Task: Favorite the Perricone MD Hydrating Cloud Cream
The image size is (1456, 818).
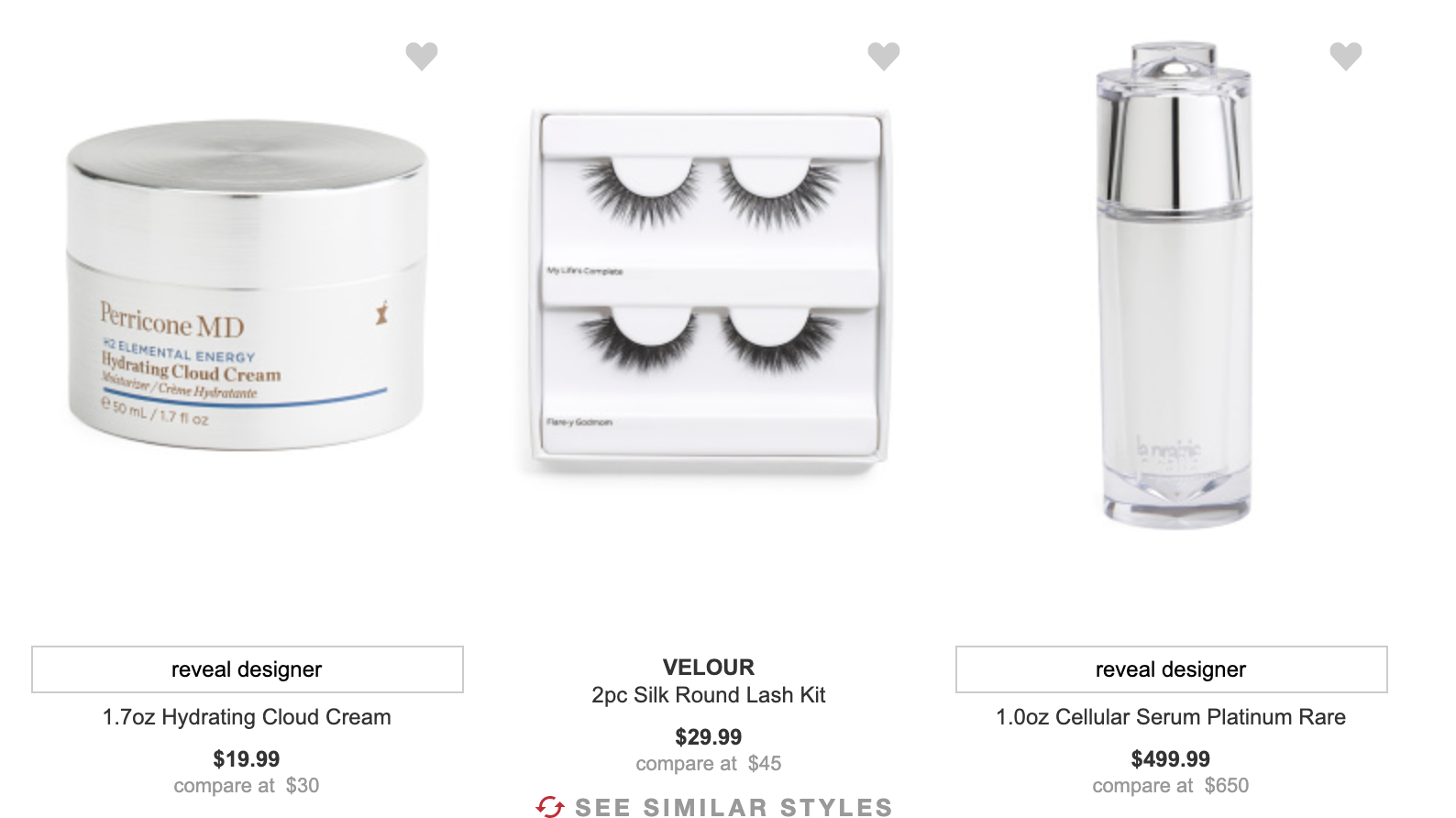Action: pyautogui.click(x=422, y=56)
